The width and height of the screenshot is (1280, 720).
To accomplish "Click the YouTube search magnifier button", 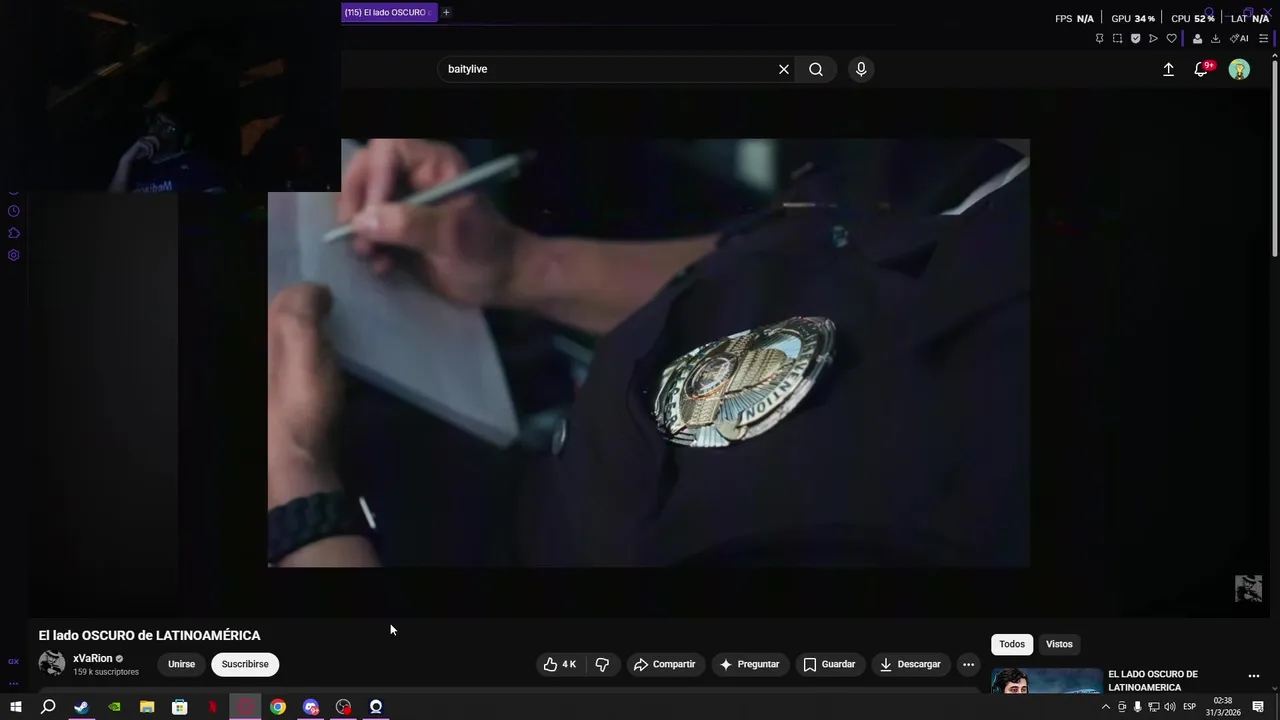I will point(816,69).
